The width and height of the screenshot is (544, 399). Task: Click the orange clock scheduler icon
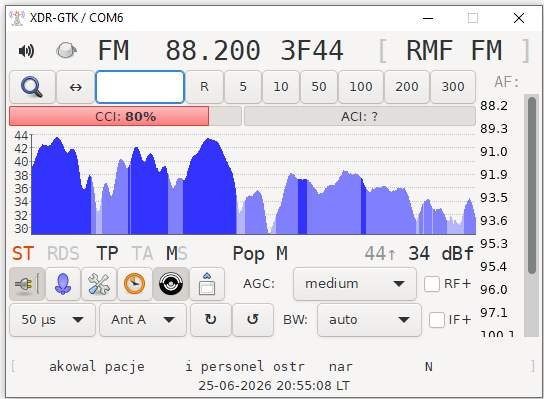click(x=135, y=284)
